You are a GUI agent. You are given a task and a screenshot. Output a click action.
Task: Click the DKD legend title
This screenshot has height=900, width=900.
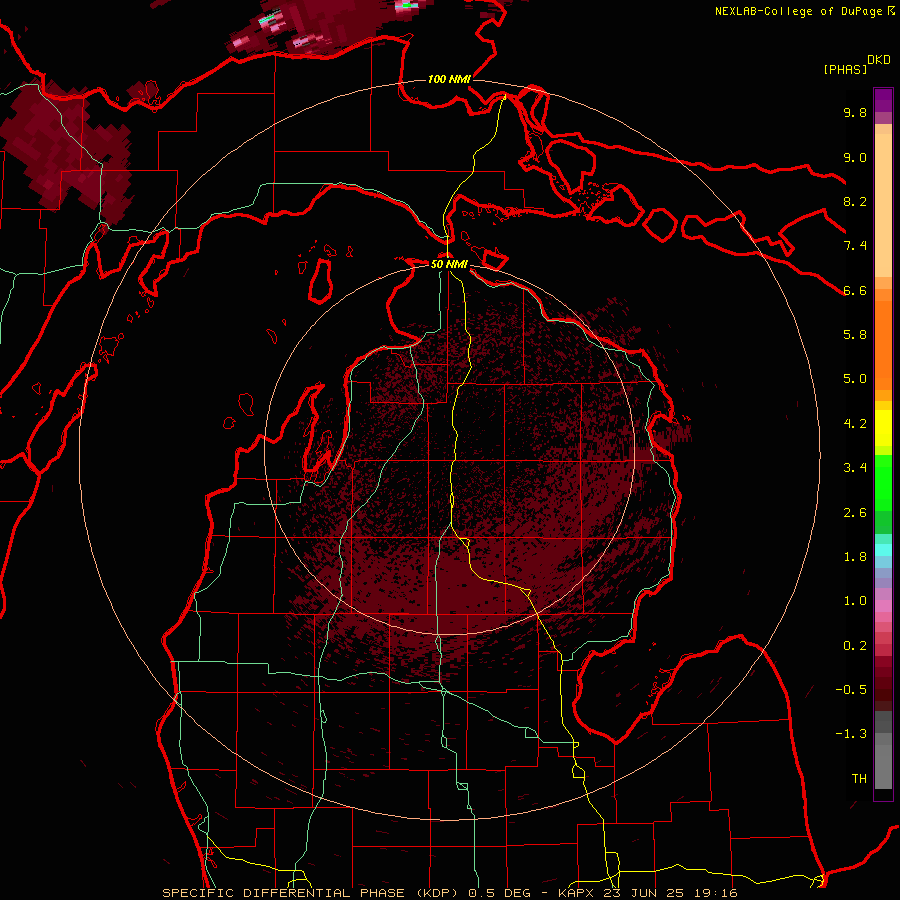(879, 60)
